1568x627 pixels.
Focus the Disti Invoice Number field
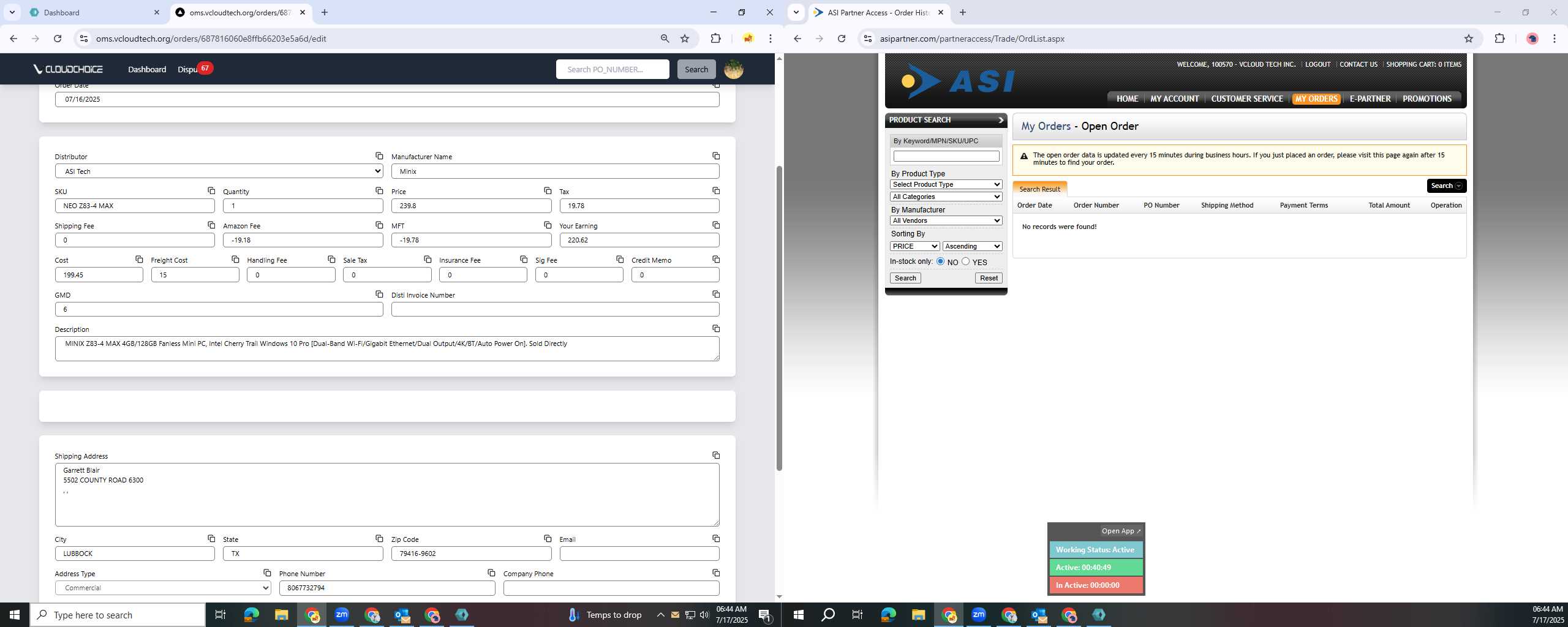(555, 309)
